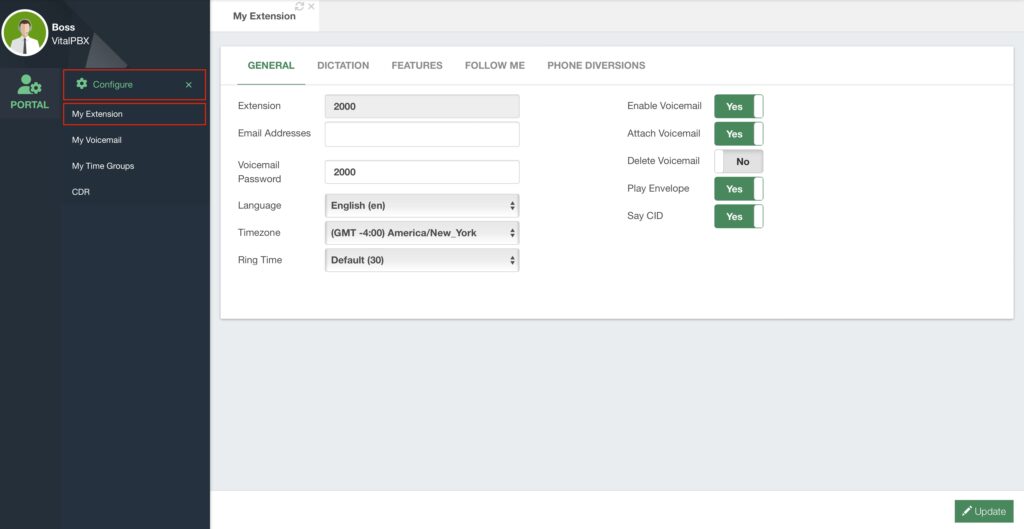The height and width of the screenshot is (529, 1024).
Task: Open the Language dropdown
Action: click(422, 206)
